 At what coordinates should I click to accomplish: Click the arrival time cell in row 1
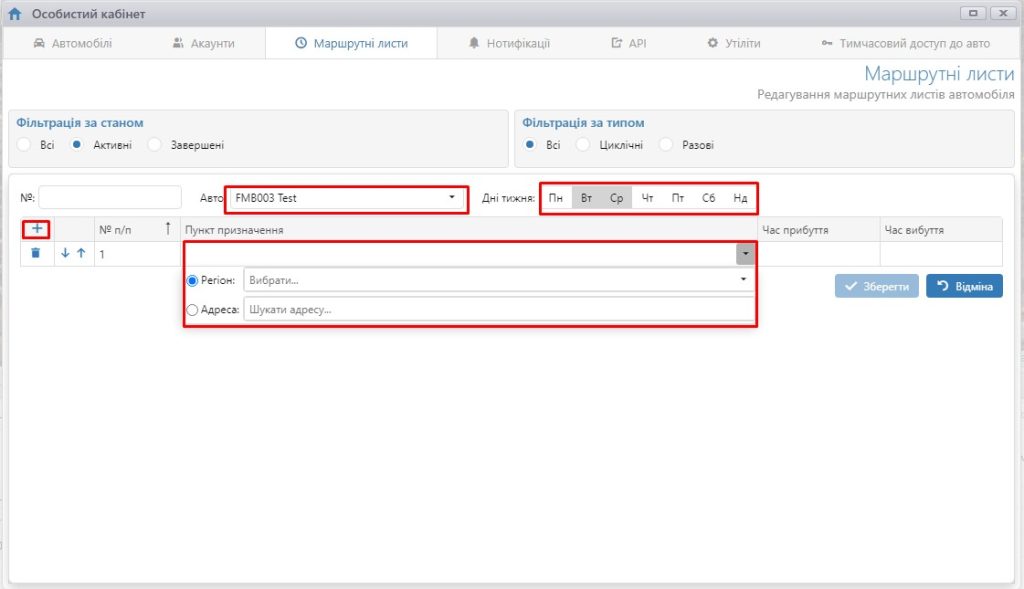coord(819,254)
